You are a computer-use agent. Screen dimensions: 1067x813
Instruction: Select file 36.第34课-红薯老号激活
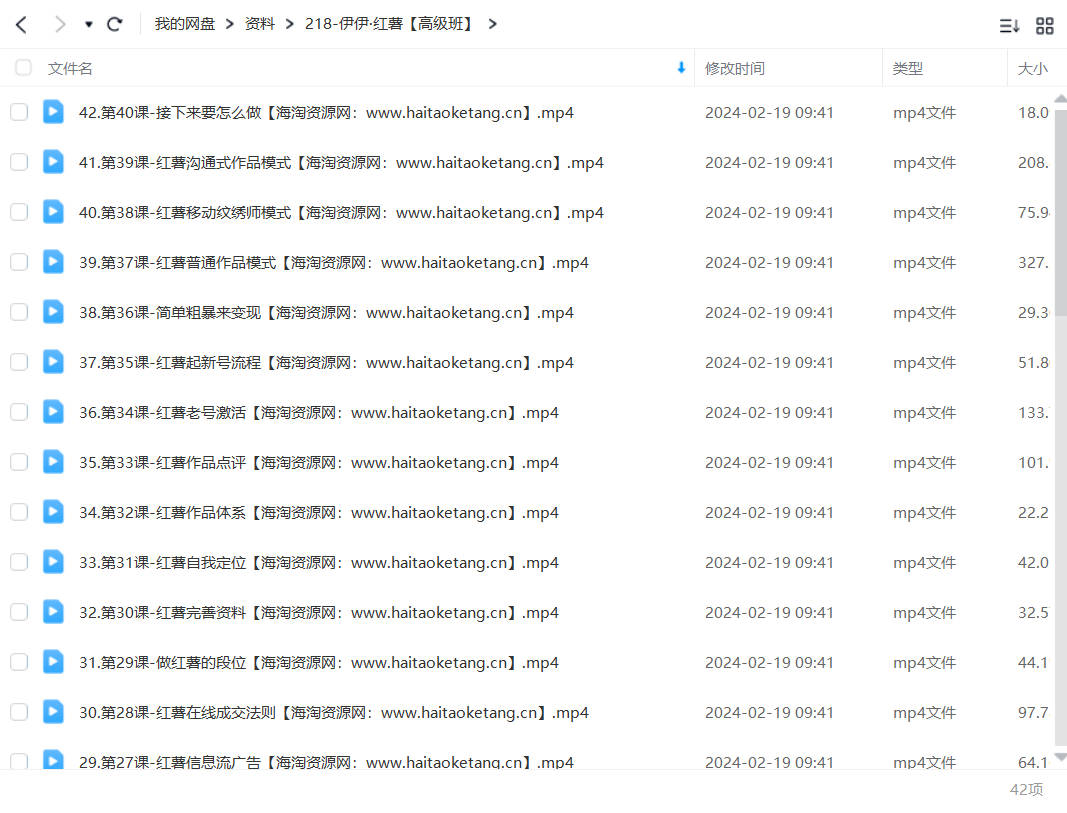pyautogui.click(x=318, y=413)
